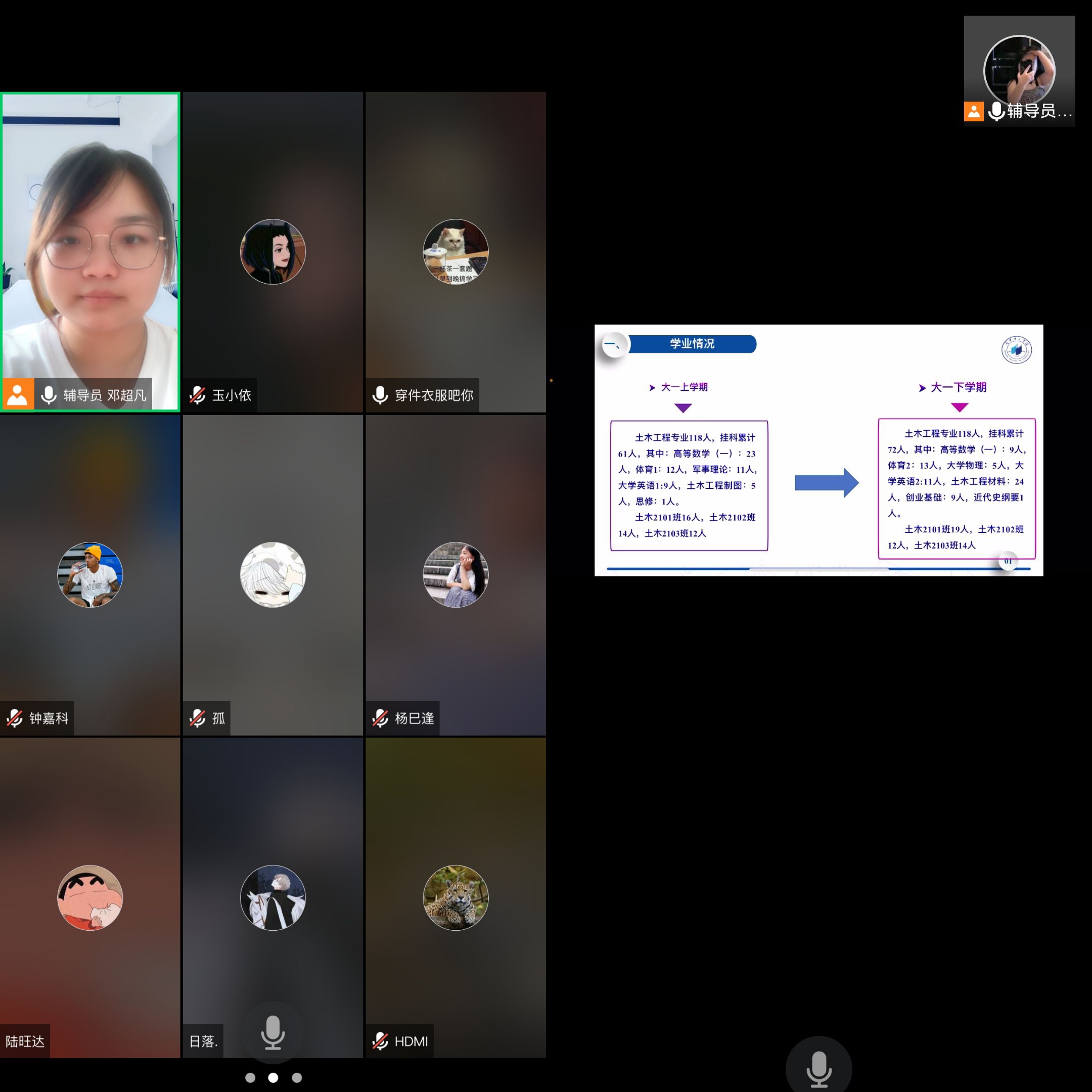Click the cat avatar of 穿件衣服吧你

456,252
